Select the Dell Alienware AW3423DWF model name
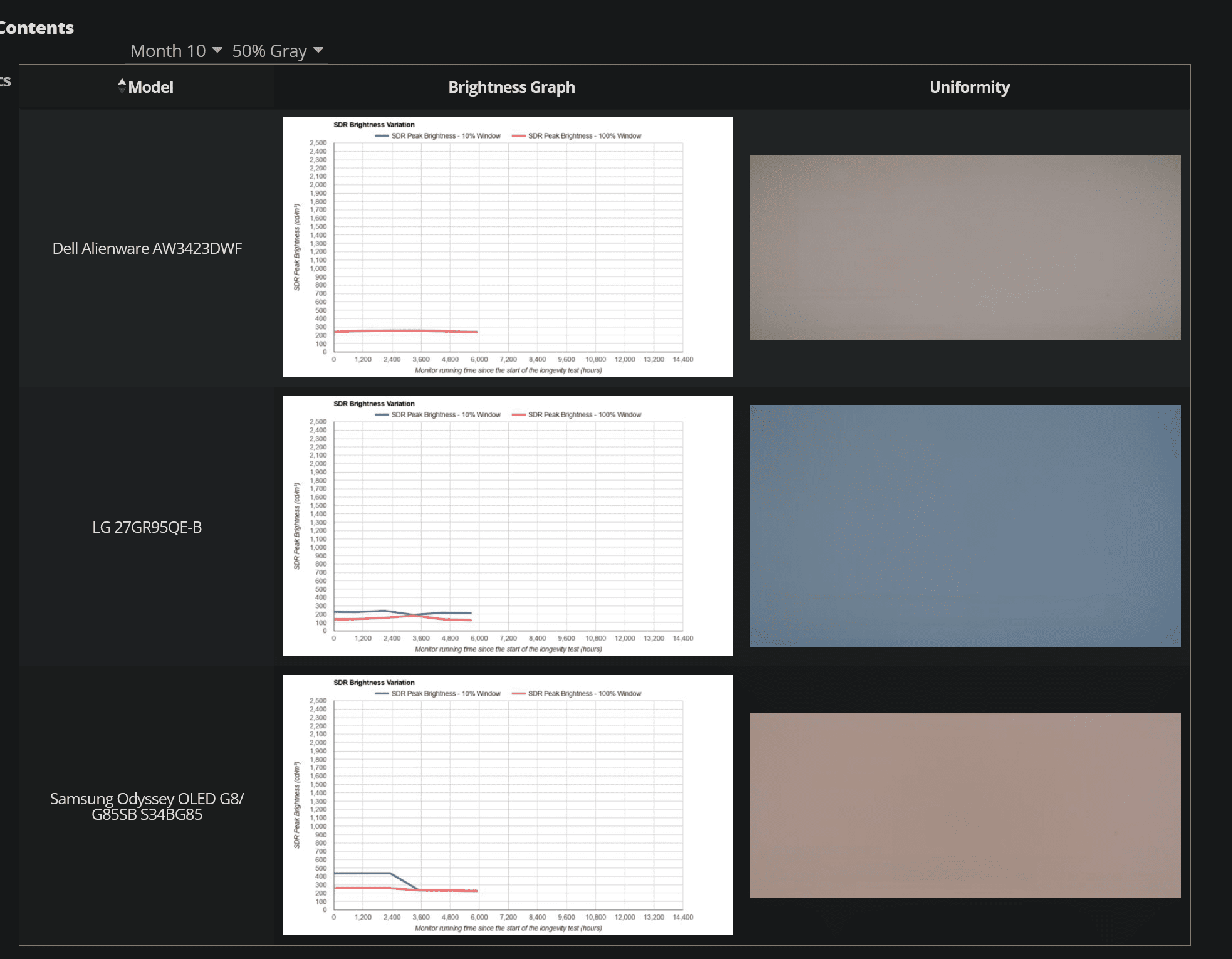Screen dimensions: 1232x959 tap(147, 248)
